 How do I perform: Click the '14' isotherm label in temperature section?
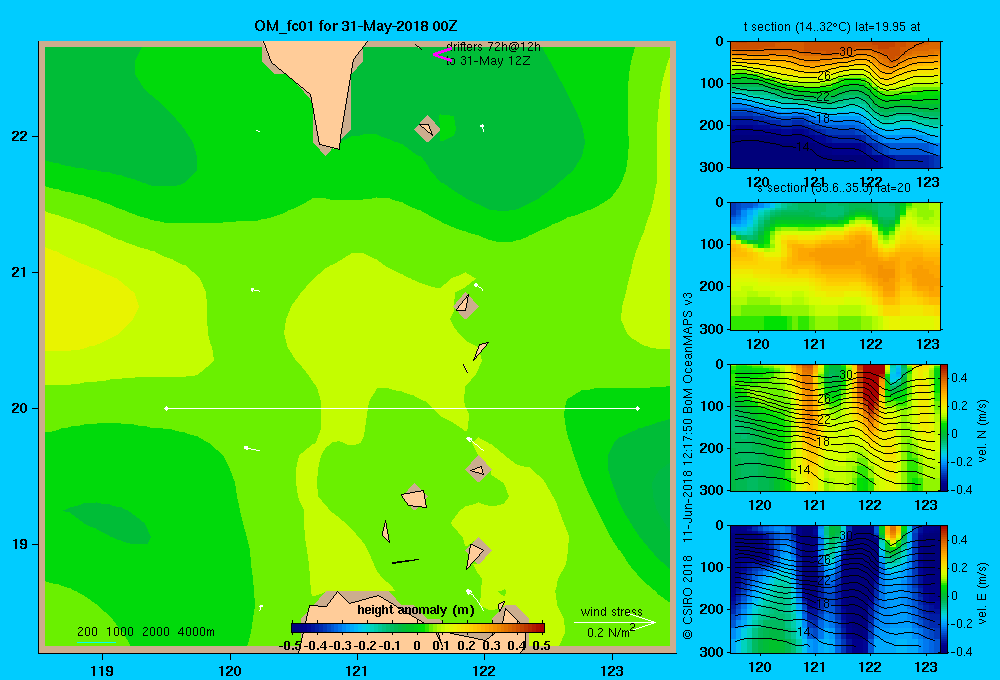802,147
